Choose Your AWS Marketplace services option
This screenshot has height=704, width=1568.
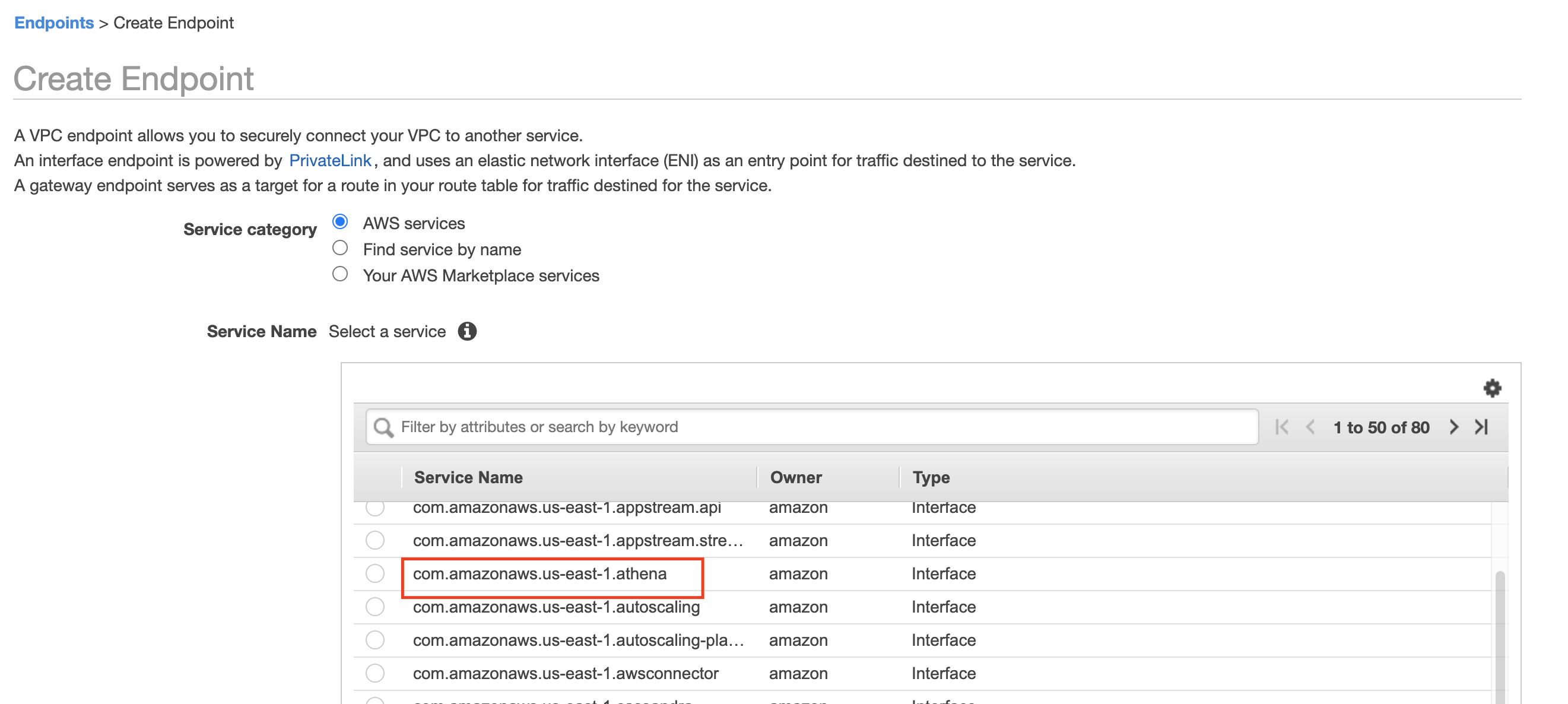point(340,274)
